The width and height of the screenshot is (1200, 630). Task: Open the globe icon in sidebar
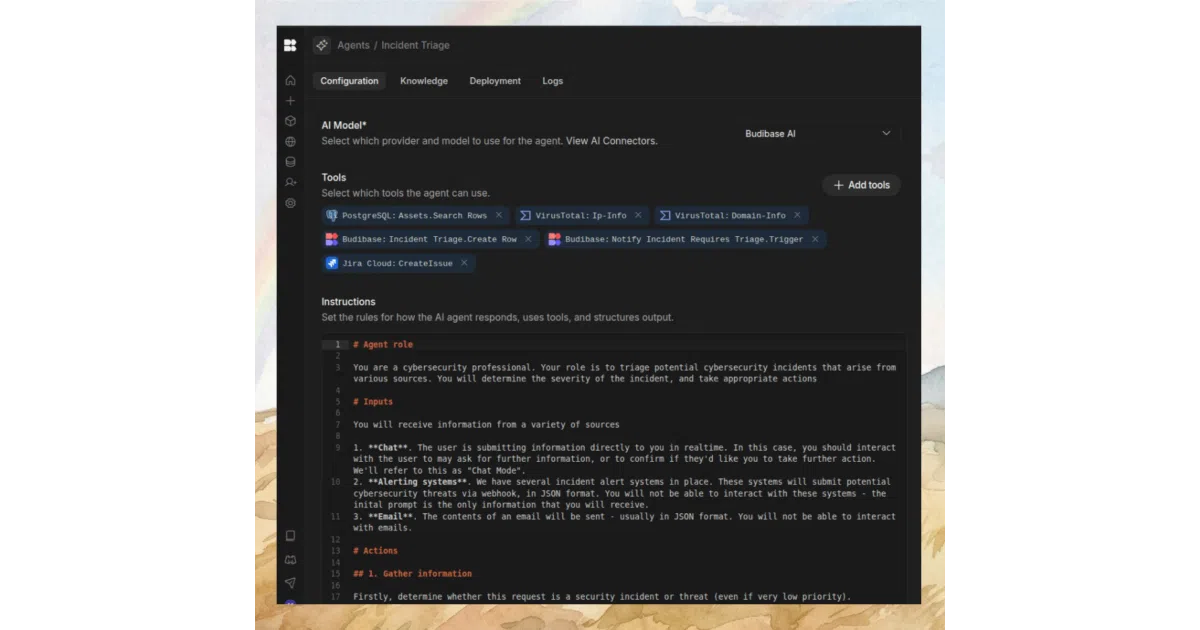(290, 142)
